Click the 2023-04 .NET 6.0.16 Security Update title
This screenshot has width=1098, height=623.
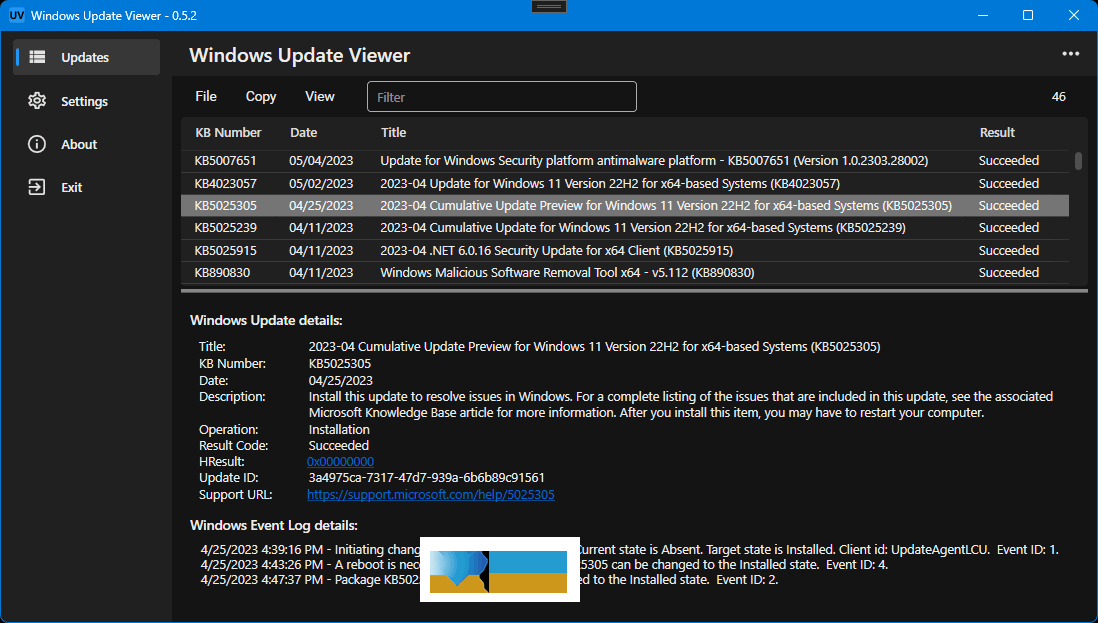click(x=557, y=251)
